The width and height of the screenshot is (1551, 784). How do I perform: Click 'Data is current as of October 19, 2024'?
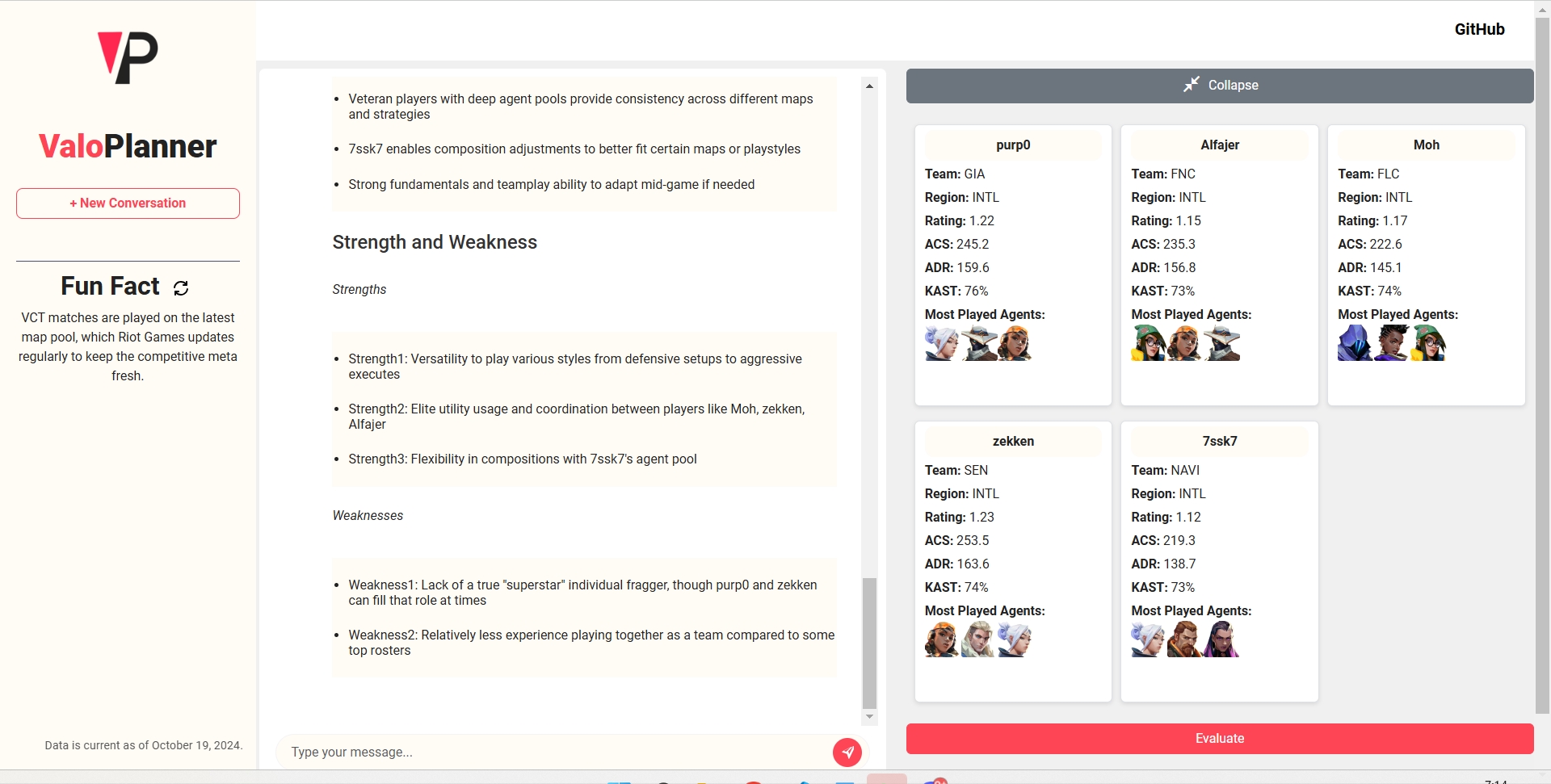pos(143,745)
